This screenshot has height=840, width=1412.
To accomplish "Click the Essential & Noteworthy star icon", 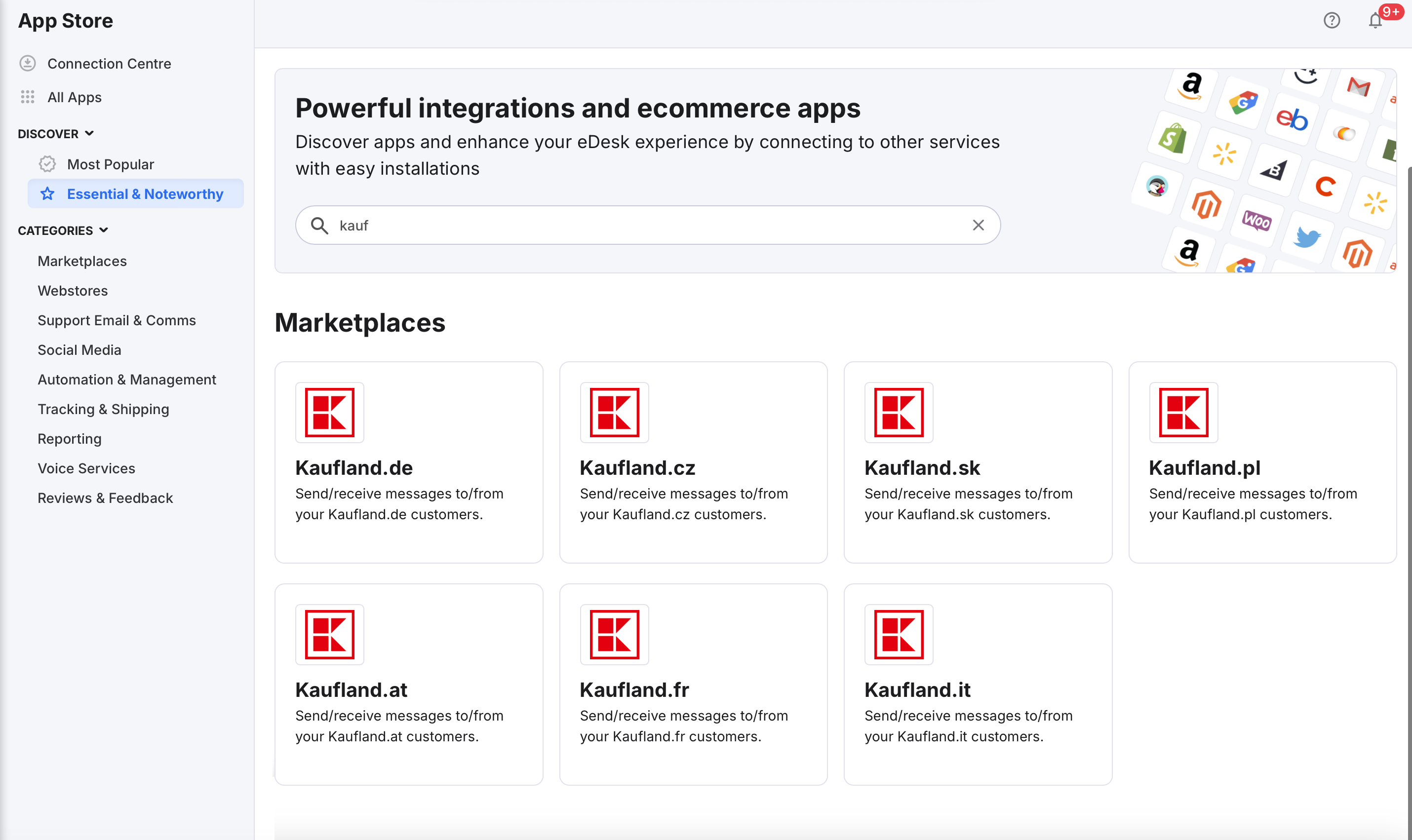I will click(x=47, y=193).
